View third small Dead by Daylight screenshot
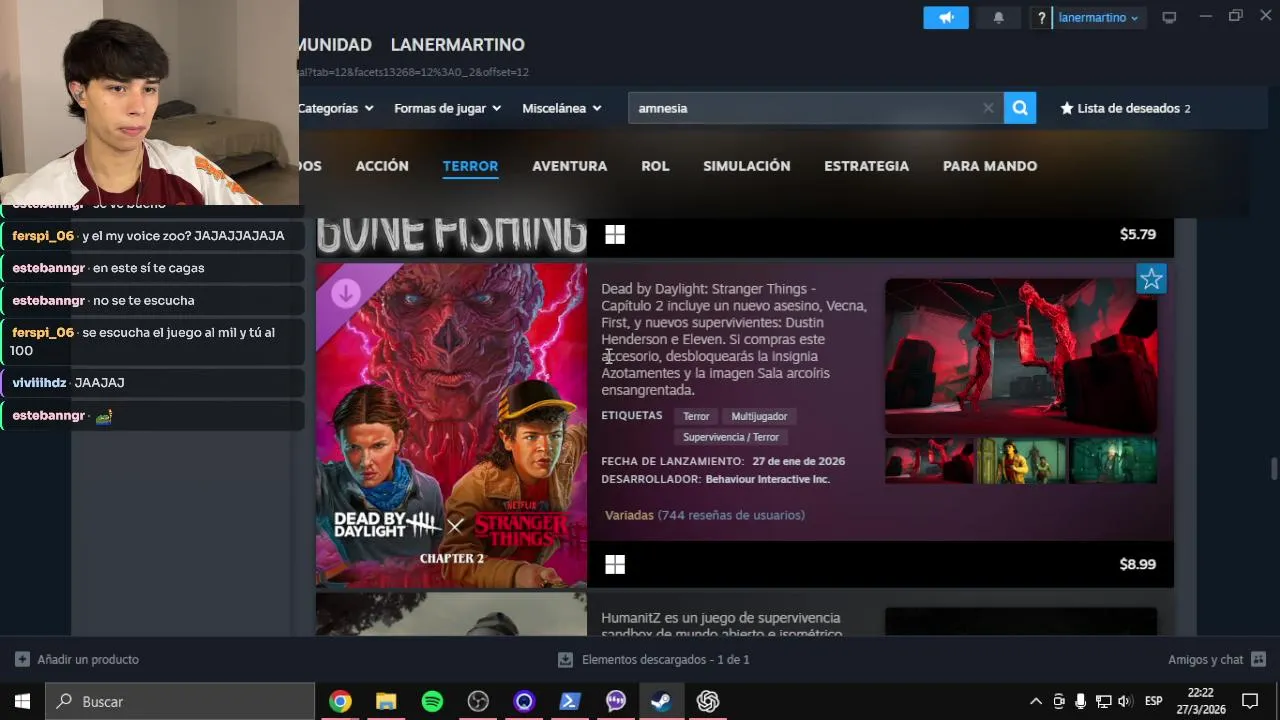 (1113, 461)
